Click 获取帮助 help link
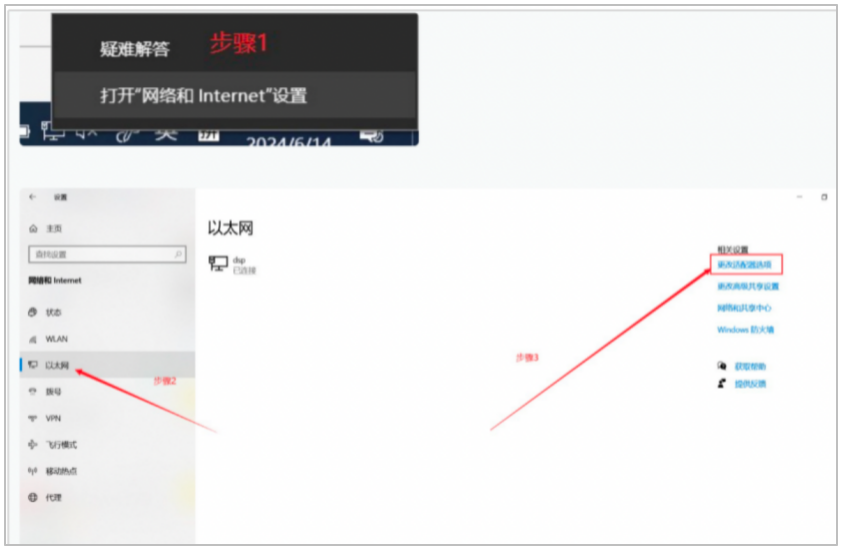The image size is (842, 550). click(750, 366)
